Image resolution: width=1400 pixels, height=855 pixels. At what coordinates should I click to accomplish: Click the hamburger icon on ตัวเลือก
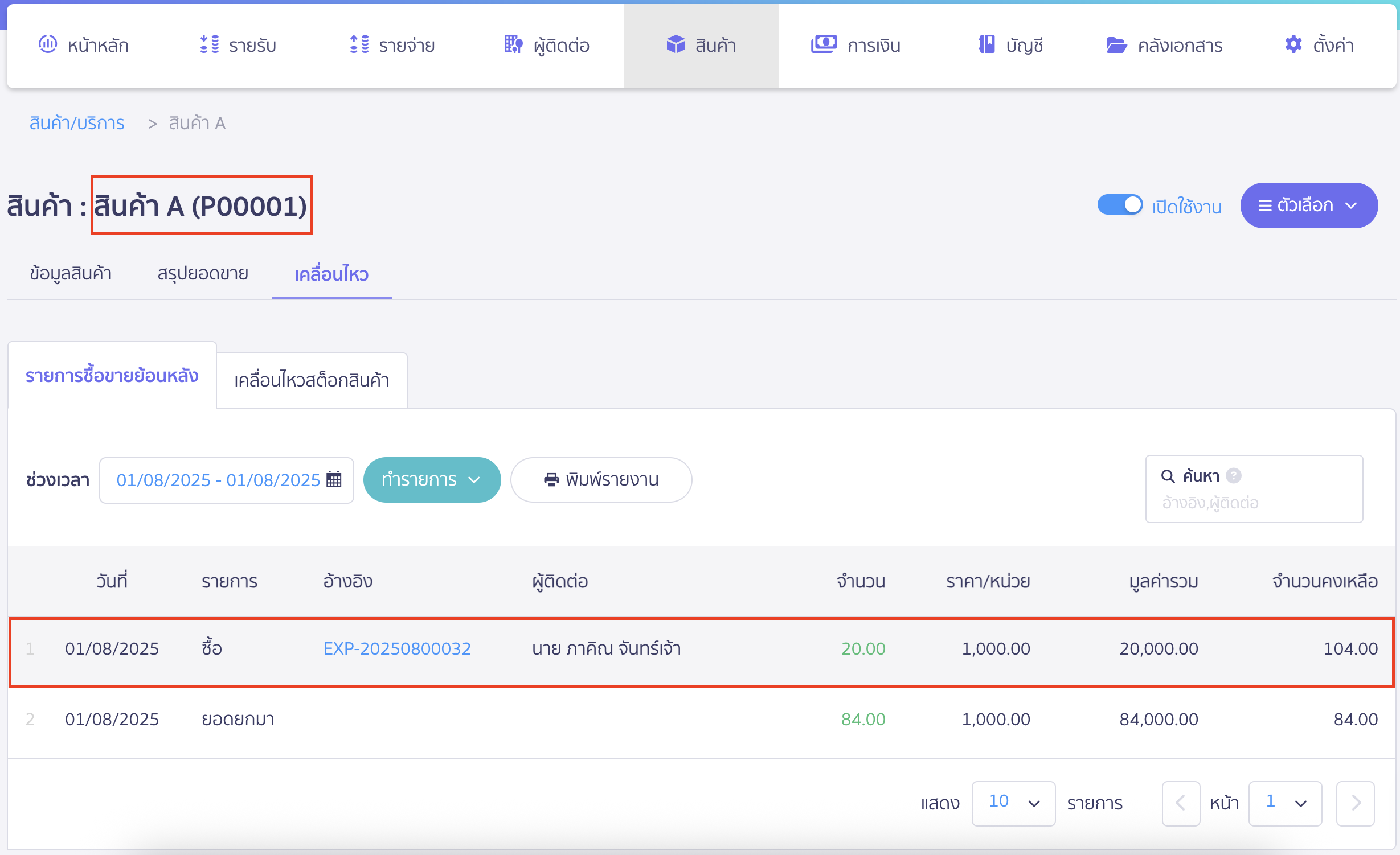point(1265,206)
